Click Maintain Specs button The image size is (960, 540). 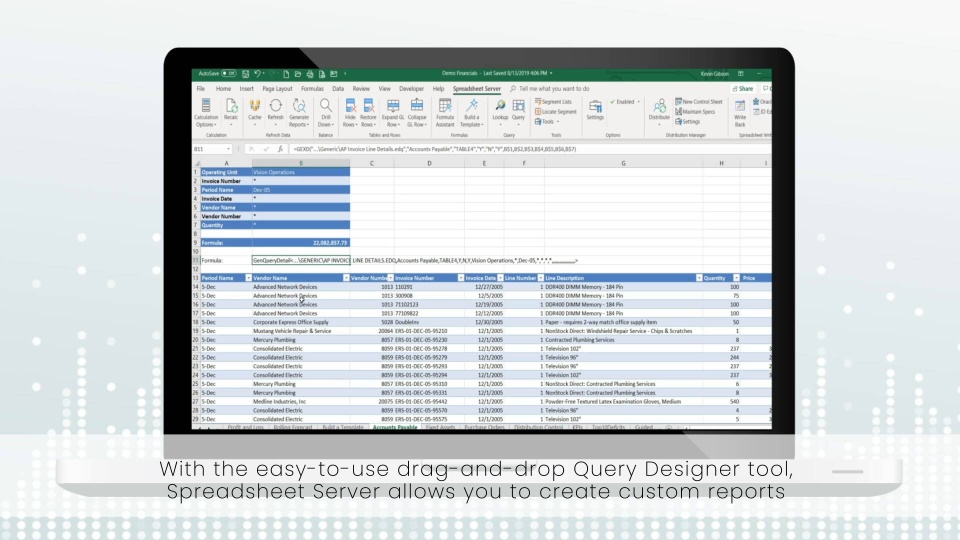695,111
